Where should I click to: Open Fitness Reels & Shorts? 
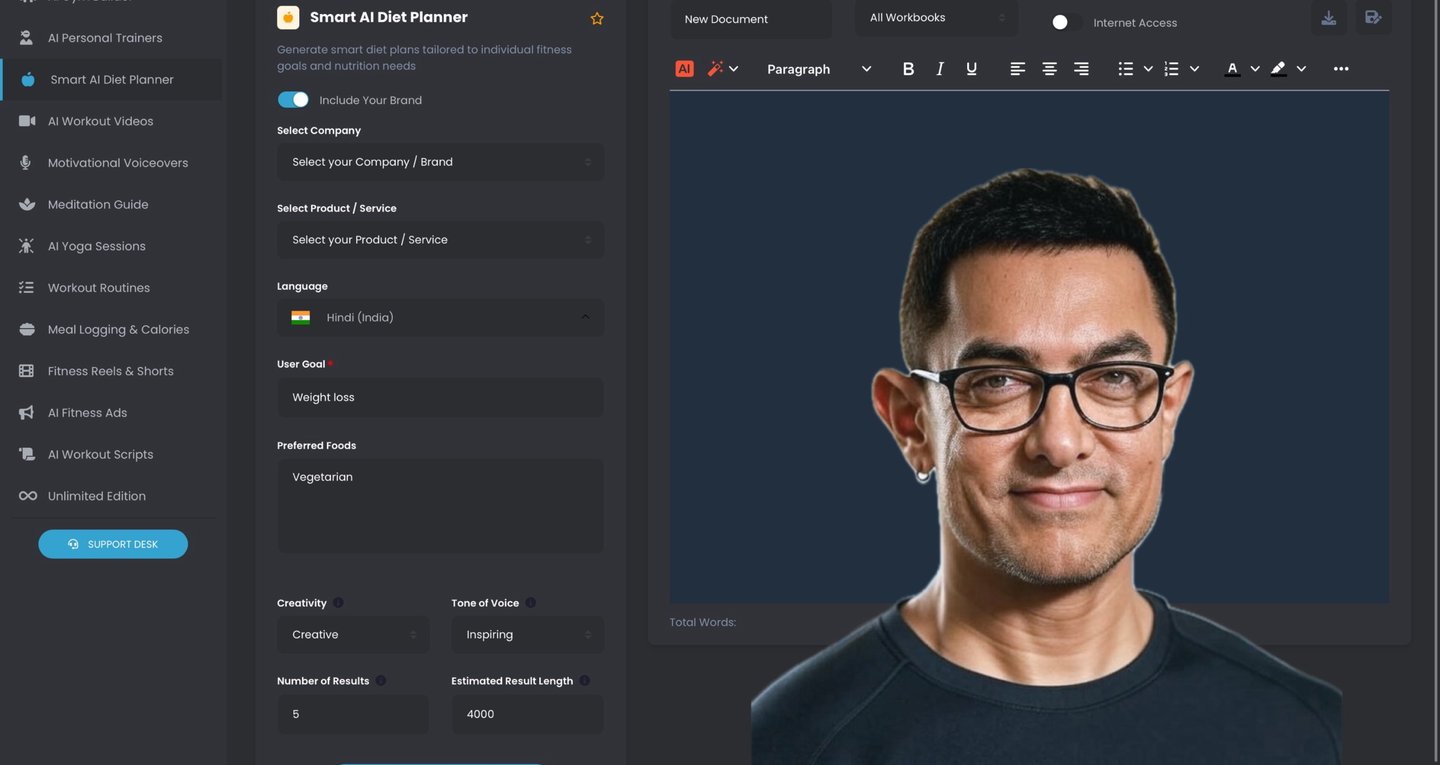(112, 371)
